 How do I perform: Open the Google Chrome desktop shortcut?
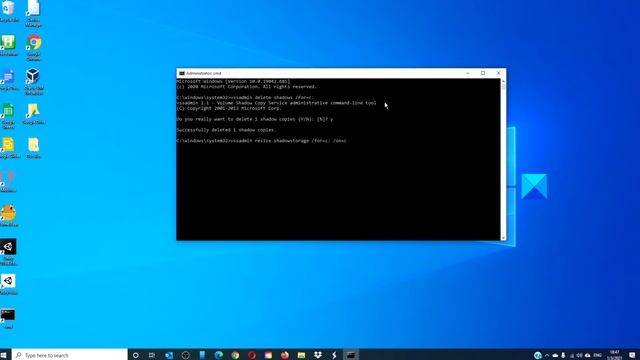click(x=34, y=48)
